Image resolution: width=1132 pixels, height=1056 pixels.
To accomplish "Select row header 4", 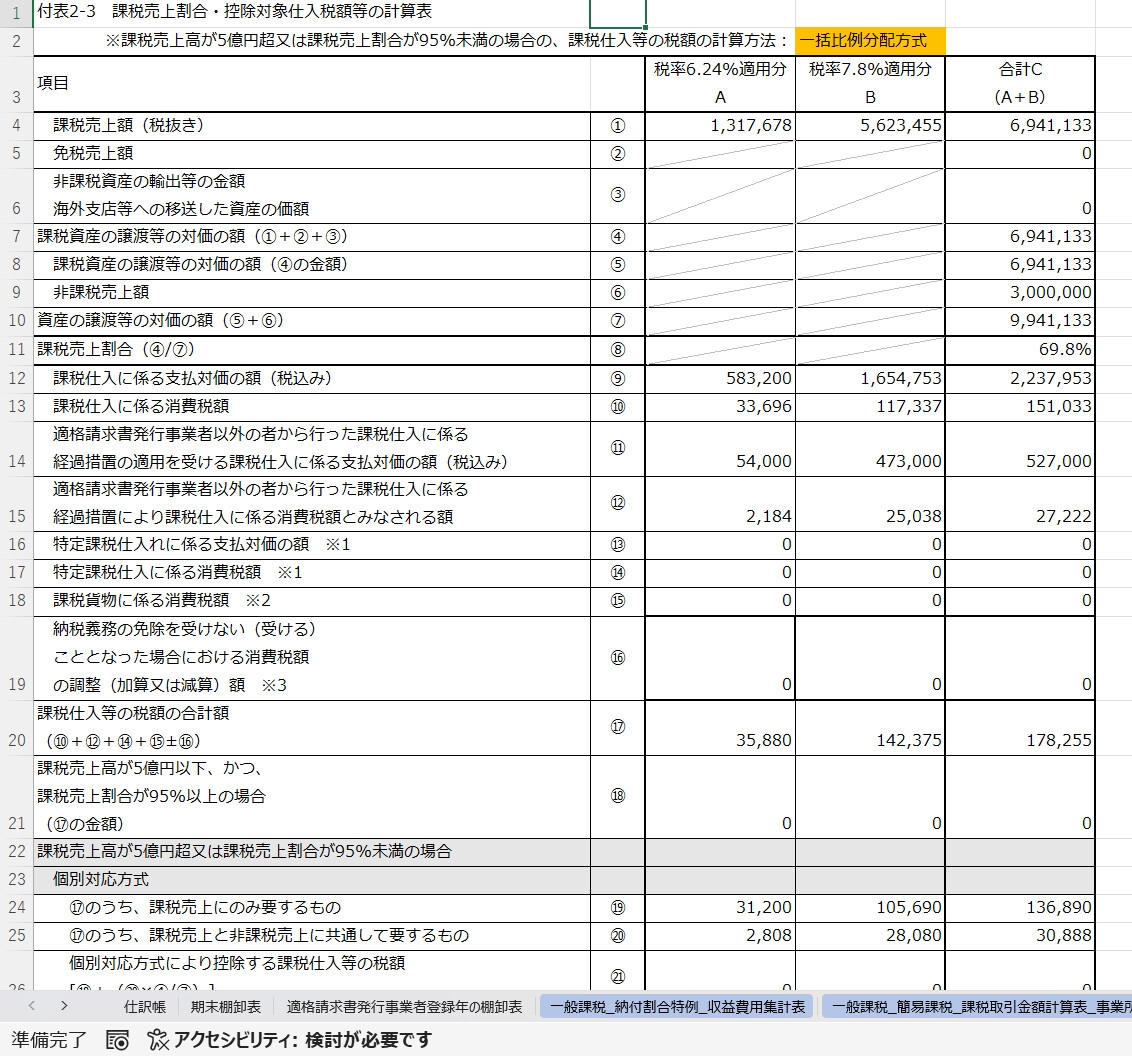I will 17,126.
